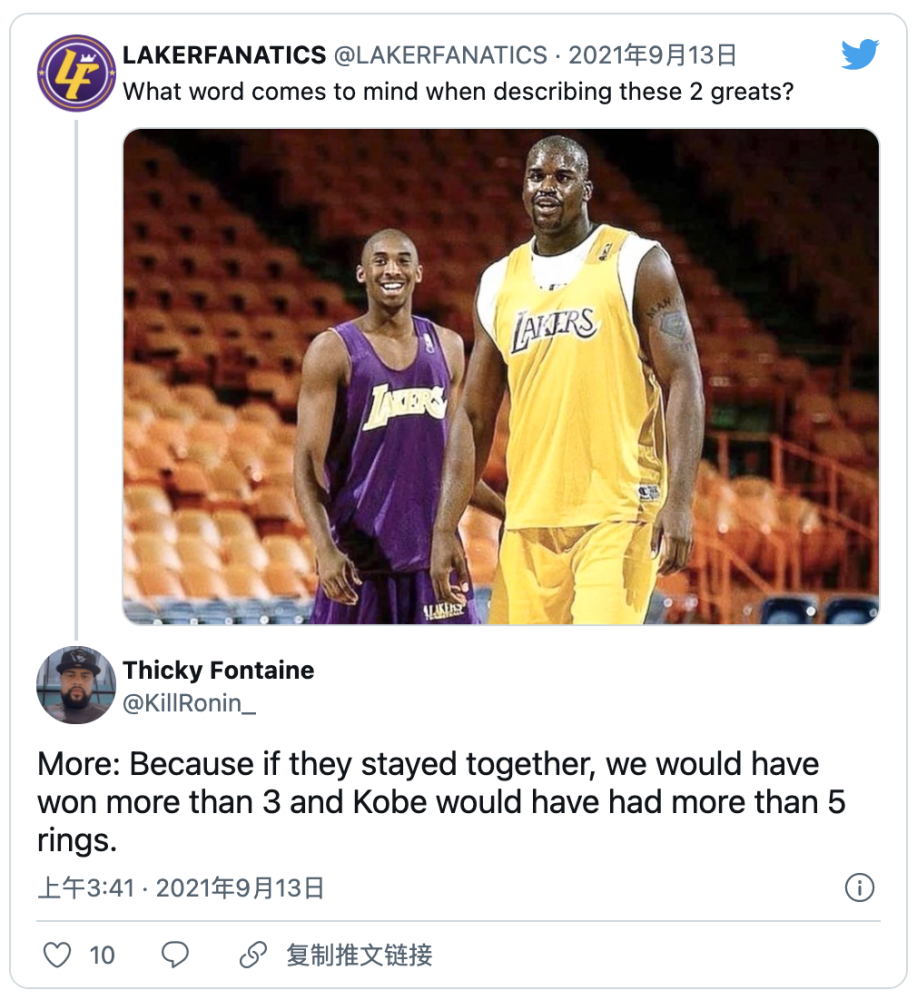
Task: Click the 复制推文链接 copy link text
Action: point(359,955)
